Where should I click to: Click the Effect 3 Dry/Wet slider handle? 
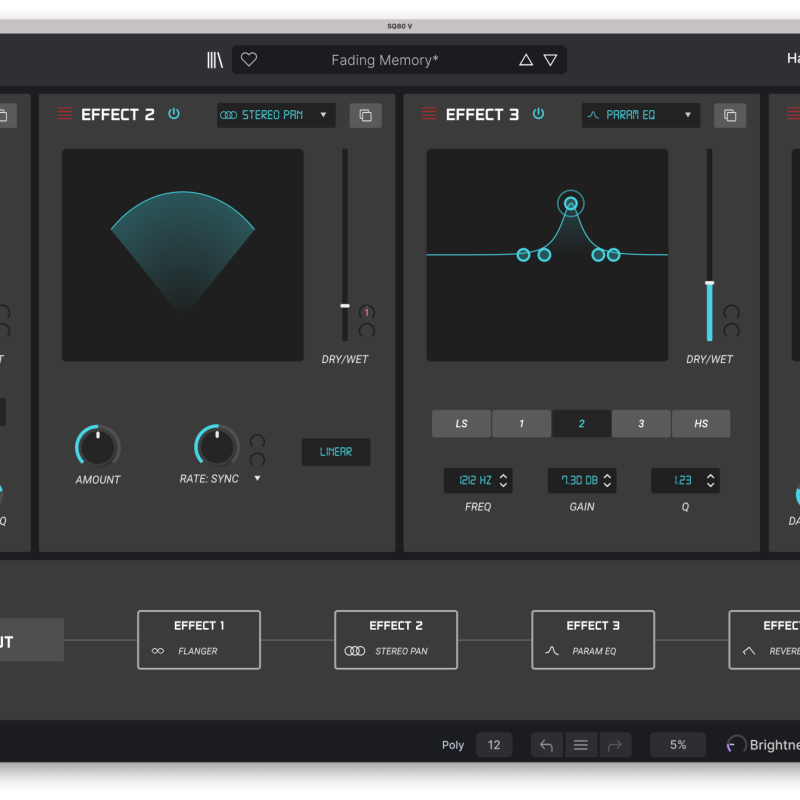pos(710,283)
